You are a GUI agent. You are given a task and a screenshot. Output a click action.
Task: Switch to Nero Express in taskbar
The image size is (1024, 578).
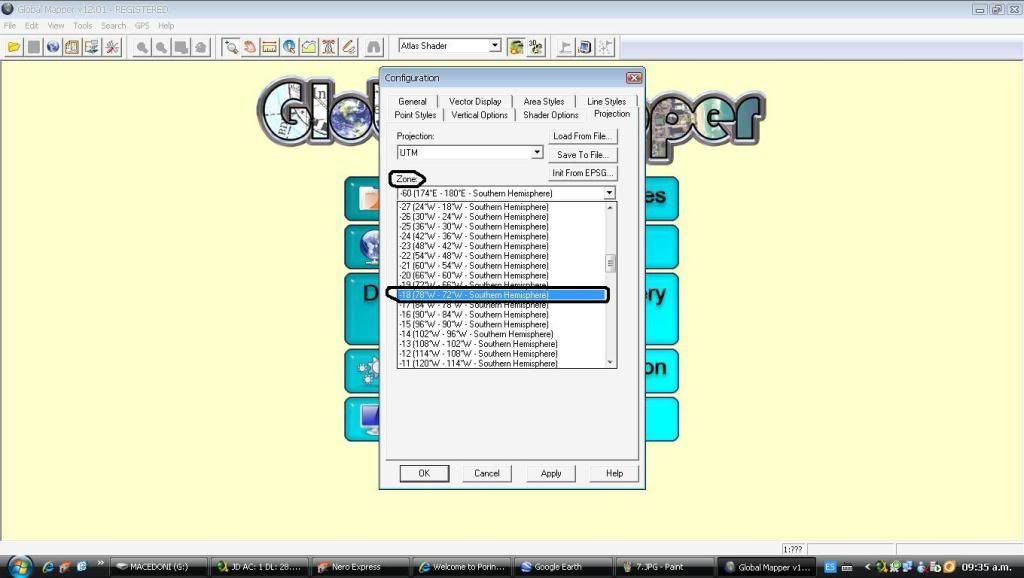360,567
